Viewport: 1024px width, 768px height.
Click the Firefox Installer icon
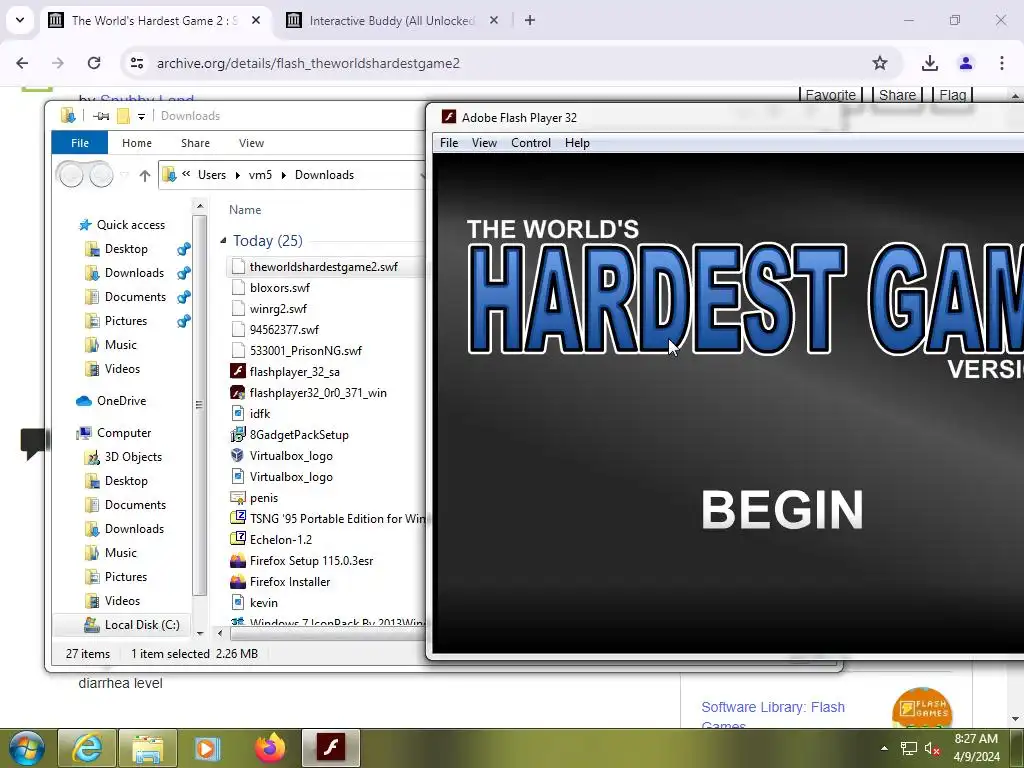pos(238,581)
